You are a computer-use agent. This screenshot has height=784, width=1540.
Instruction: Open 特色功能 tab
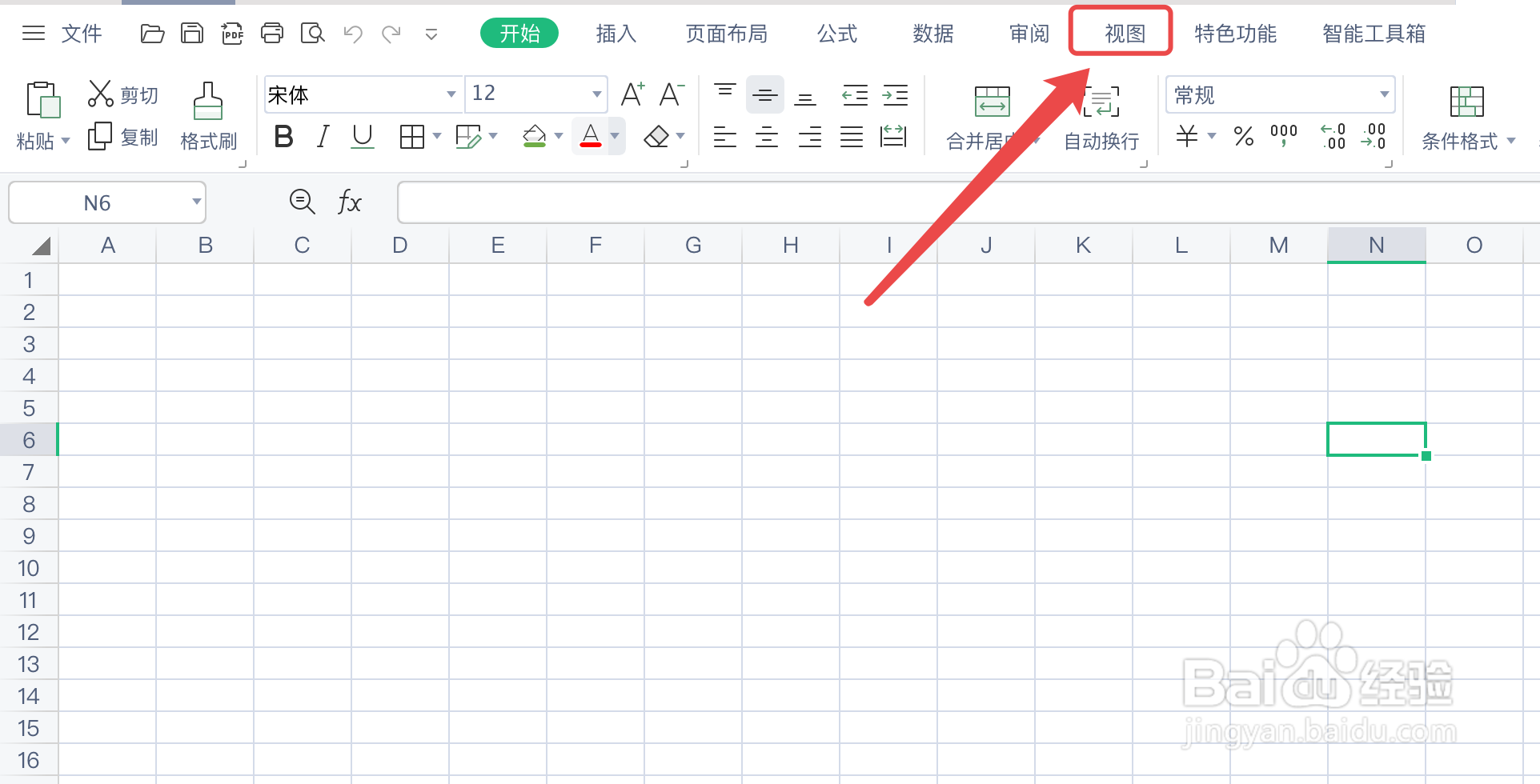click(1235, 34)
